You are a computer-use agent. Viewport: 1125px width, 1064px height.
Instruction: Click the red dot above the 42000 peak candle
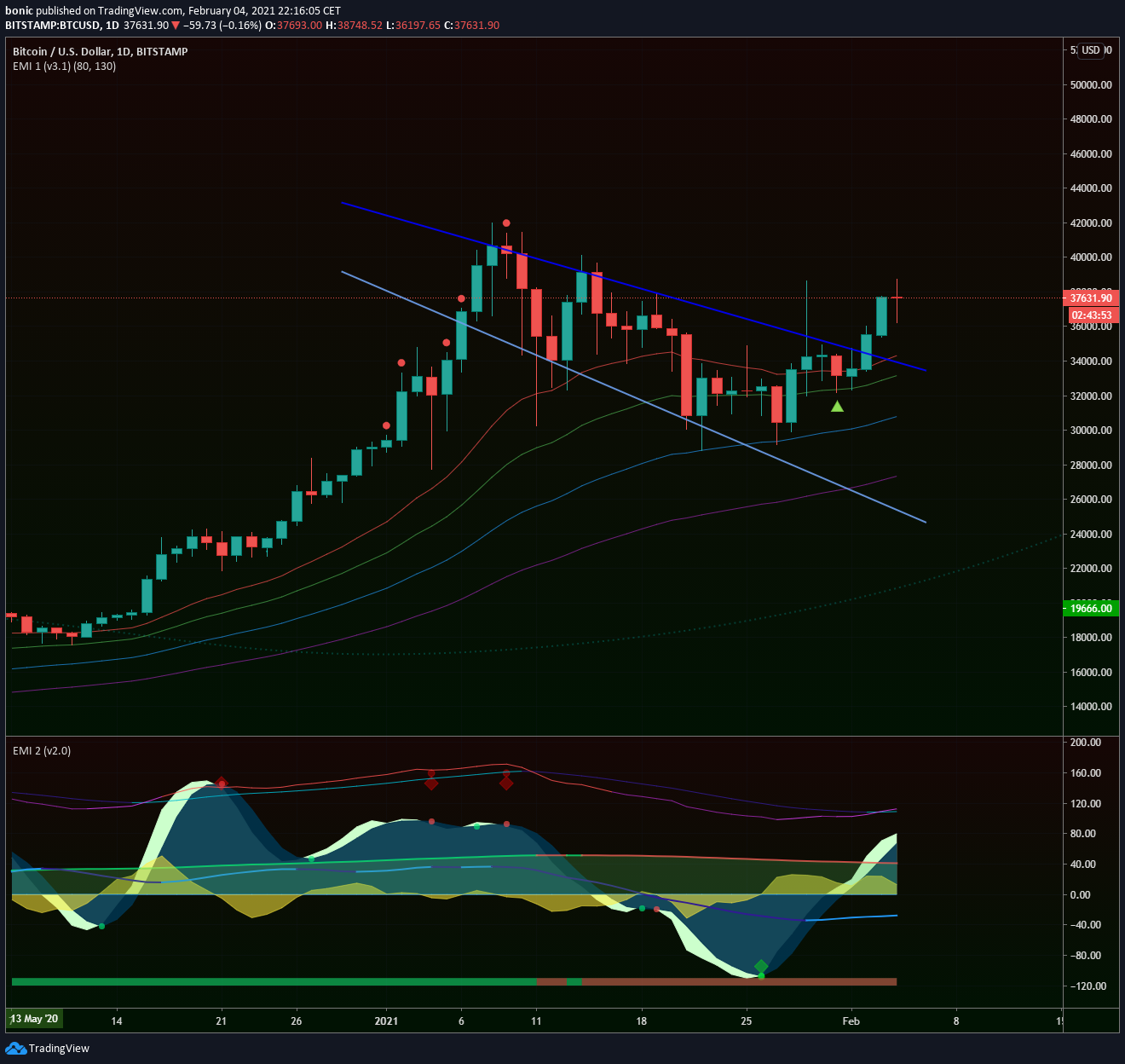click(506, 223)
